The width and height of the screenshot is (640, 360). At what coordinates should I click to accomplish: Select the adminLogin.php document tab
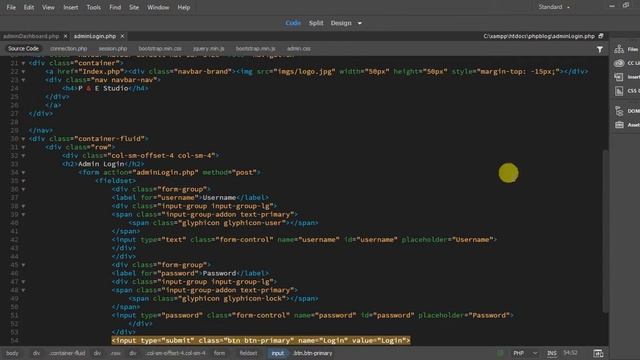pyautogui.click(x=95, y=36)
